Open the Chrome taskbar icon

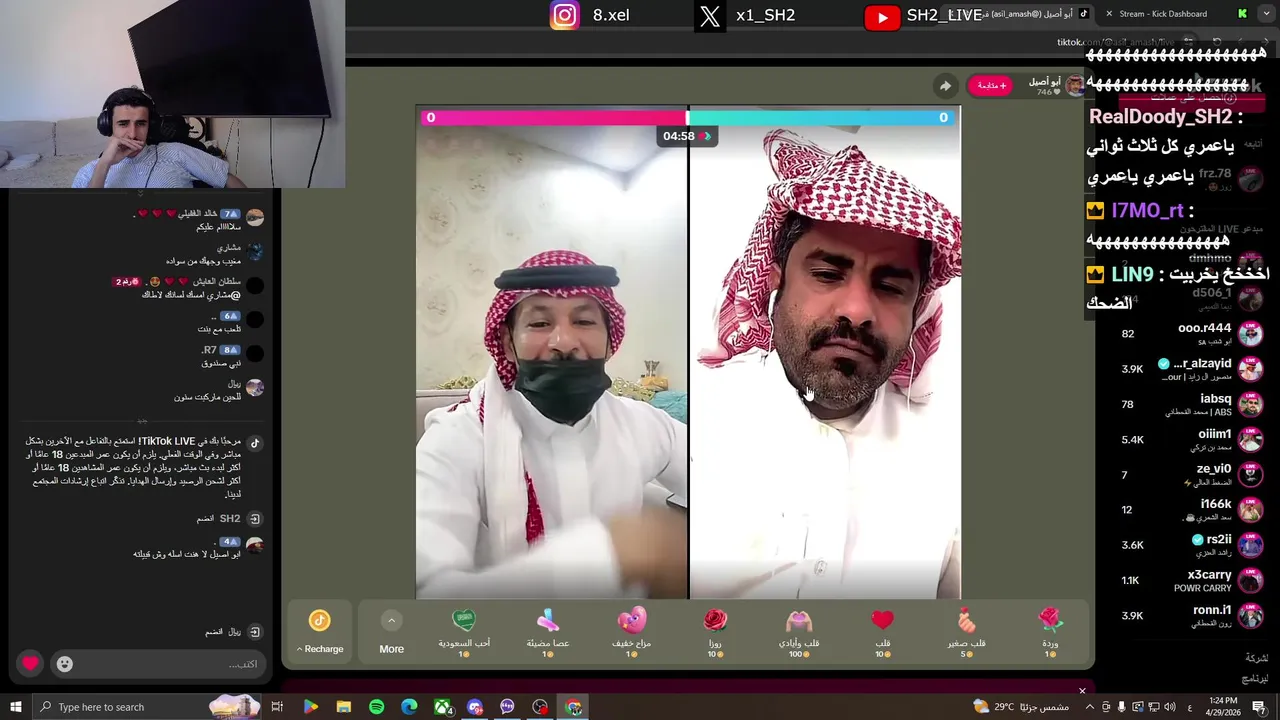[573, 707]
